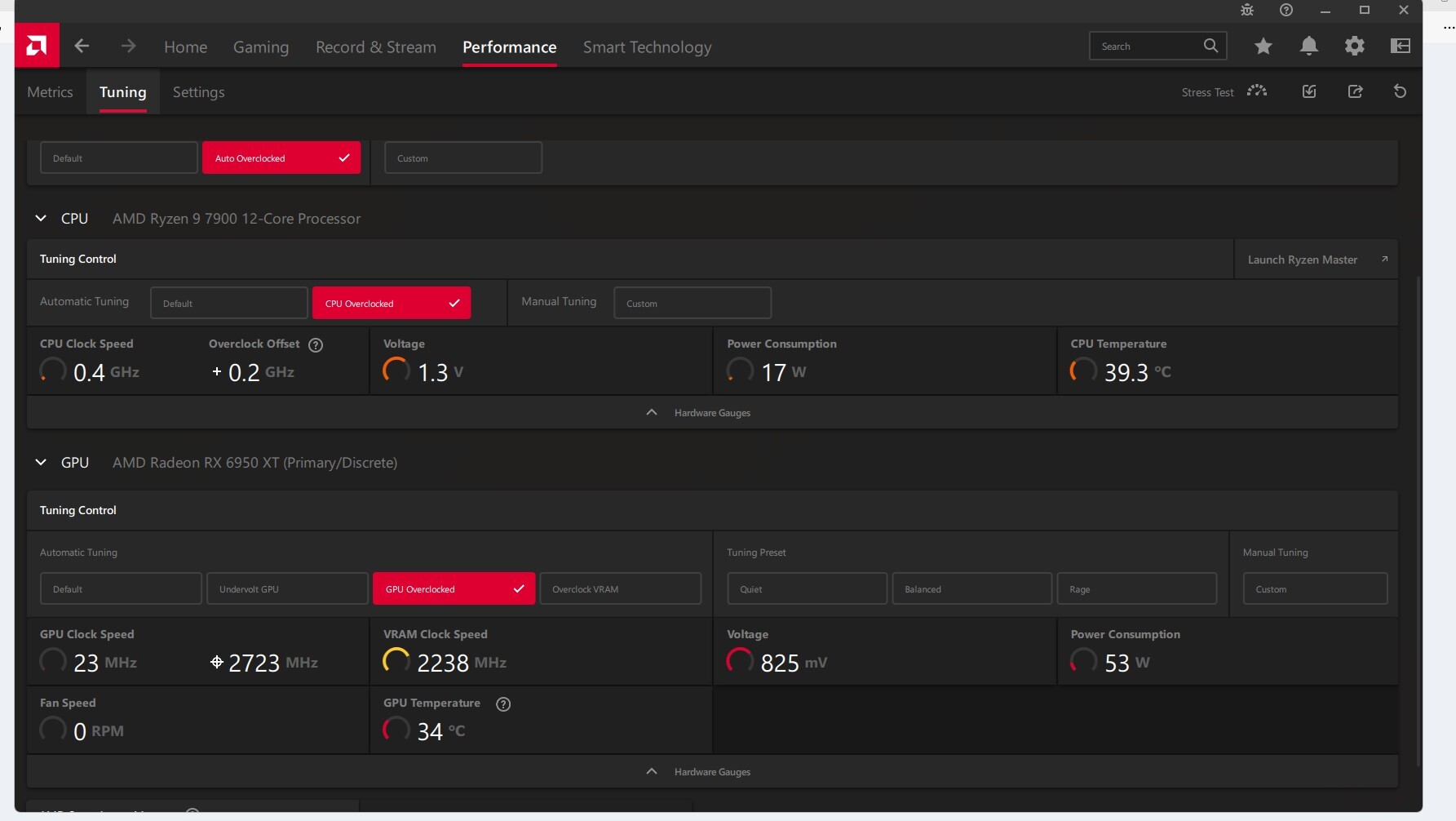Choose the Rage tuning preset
This screenshot has width=1456, height=821.
tap(1137, 588)
